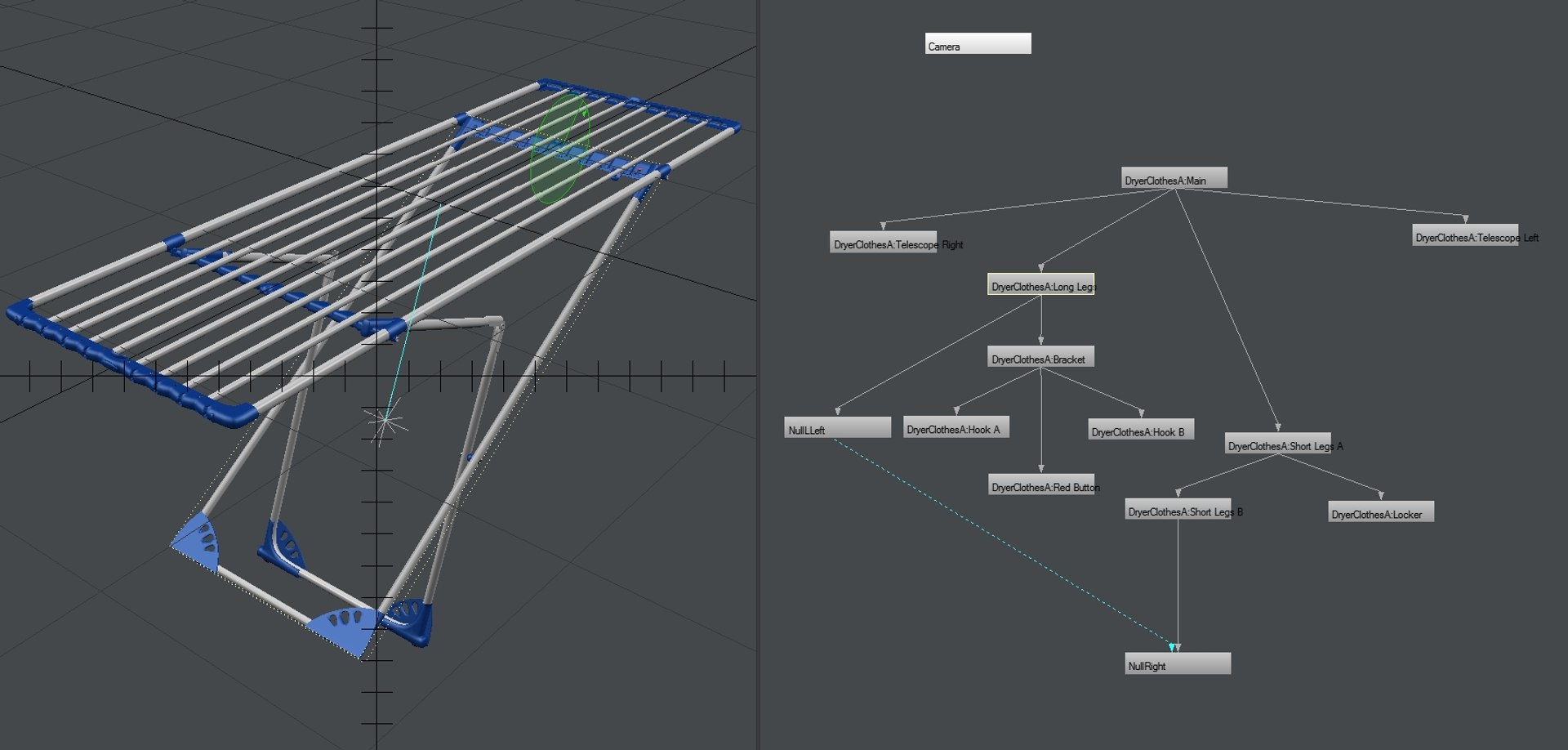Select the DryerClothesA:Short Legs B node

[1178, 509]
